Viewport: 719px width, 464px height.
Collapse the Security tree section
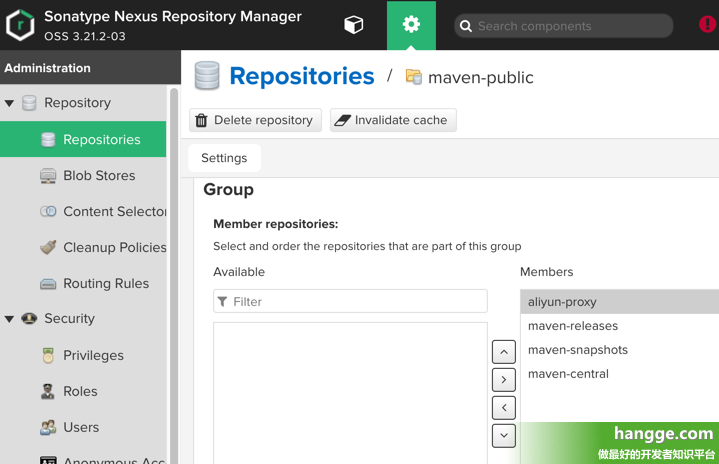click(9, 319)
